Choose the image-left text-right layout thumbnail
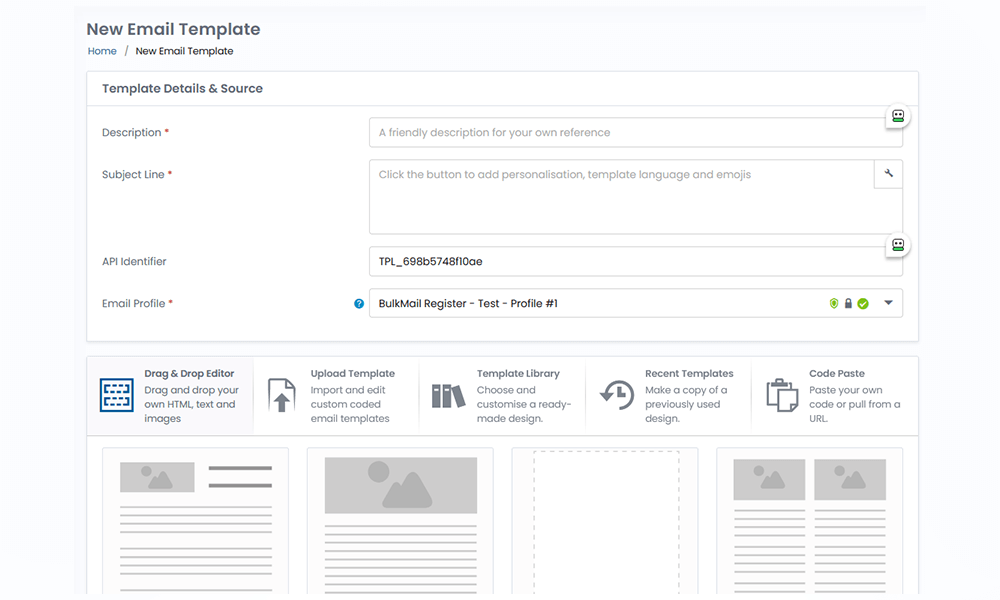 pos(195,521)
